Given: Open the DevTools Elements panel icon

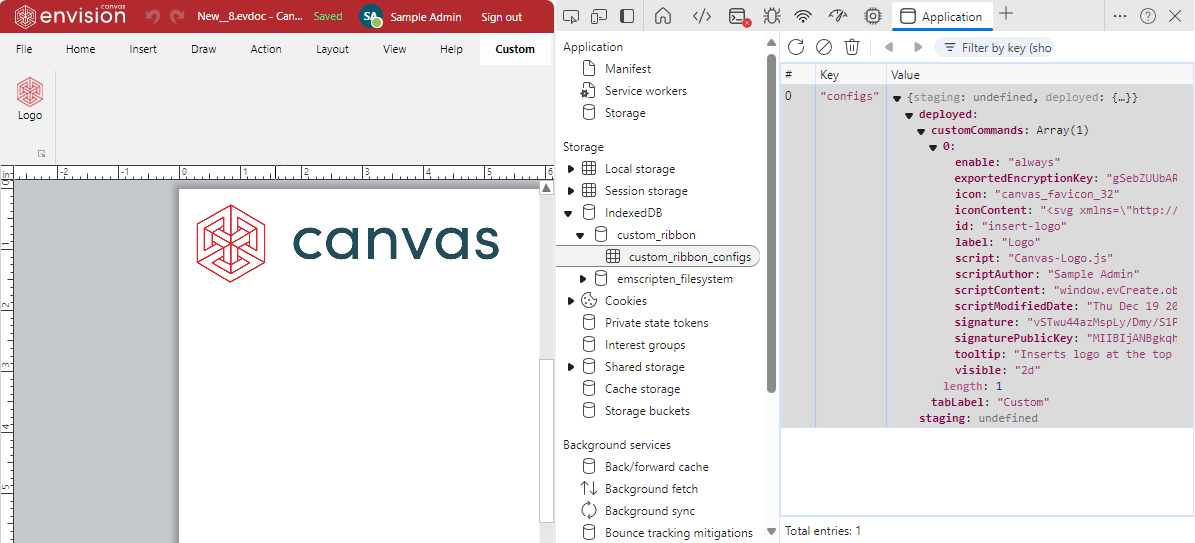Looking at the screenshot, I should pos(702,16).
